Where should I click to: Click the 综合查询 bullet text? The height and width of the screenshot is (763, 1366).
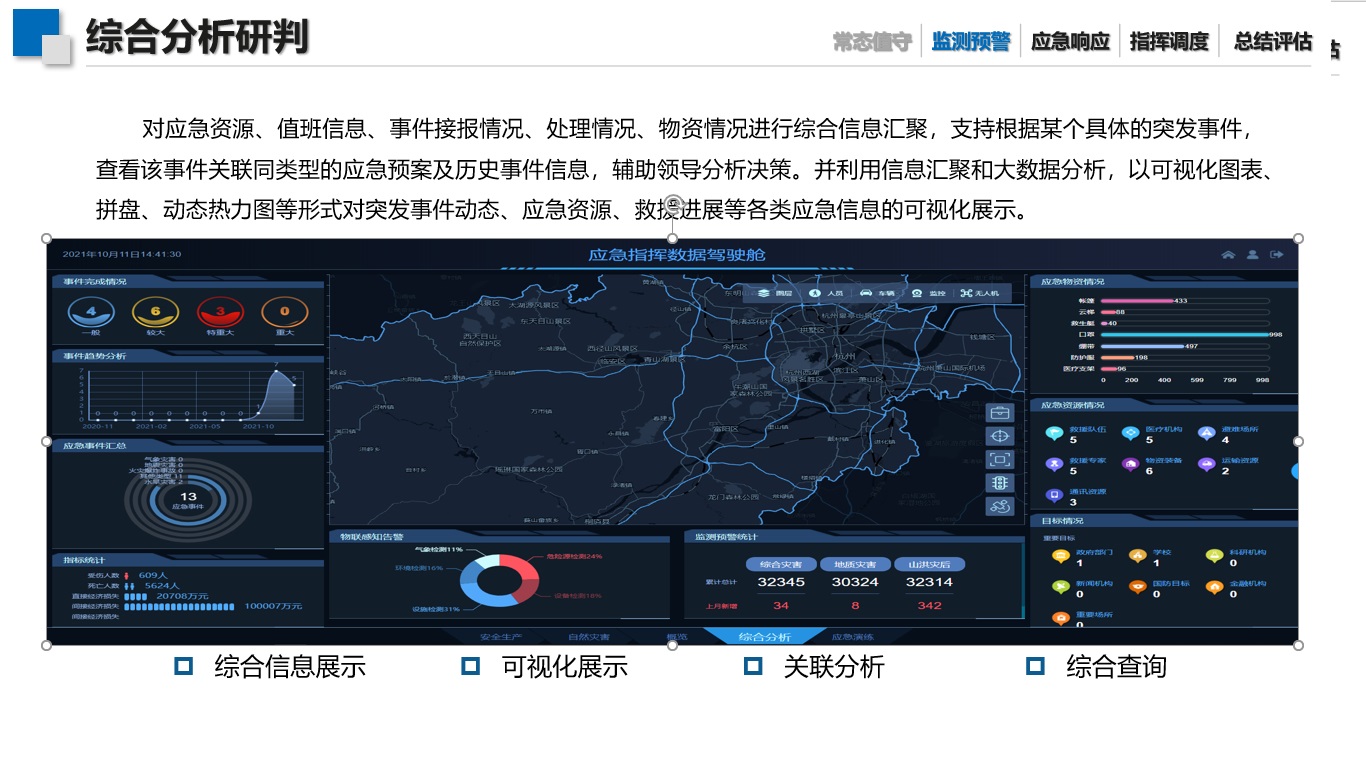click(x=1117, y=667)
